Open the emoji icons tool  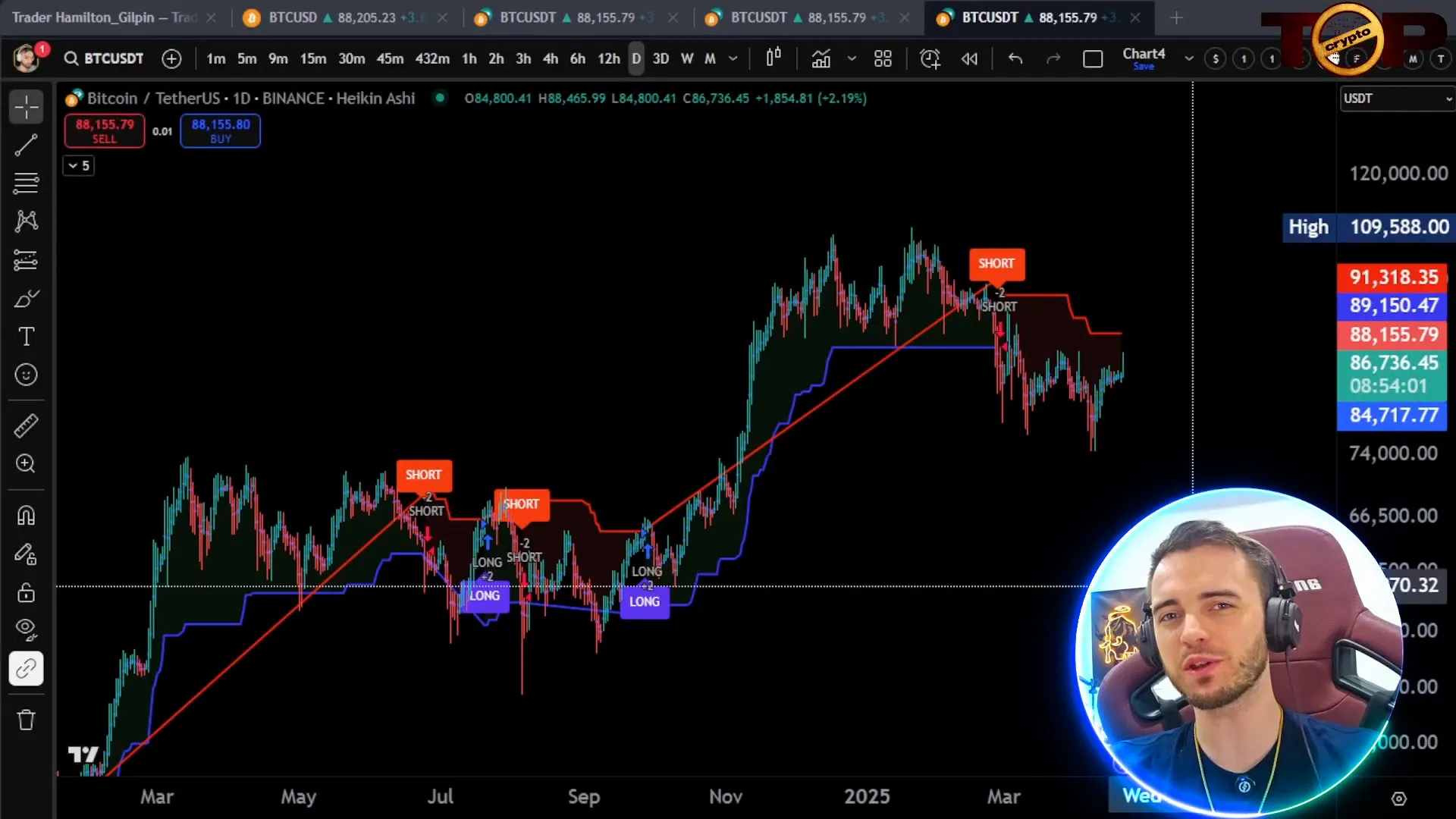click(x=26, y=375)
